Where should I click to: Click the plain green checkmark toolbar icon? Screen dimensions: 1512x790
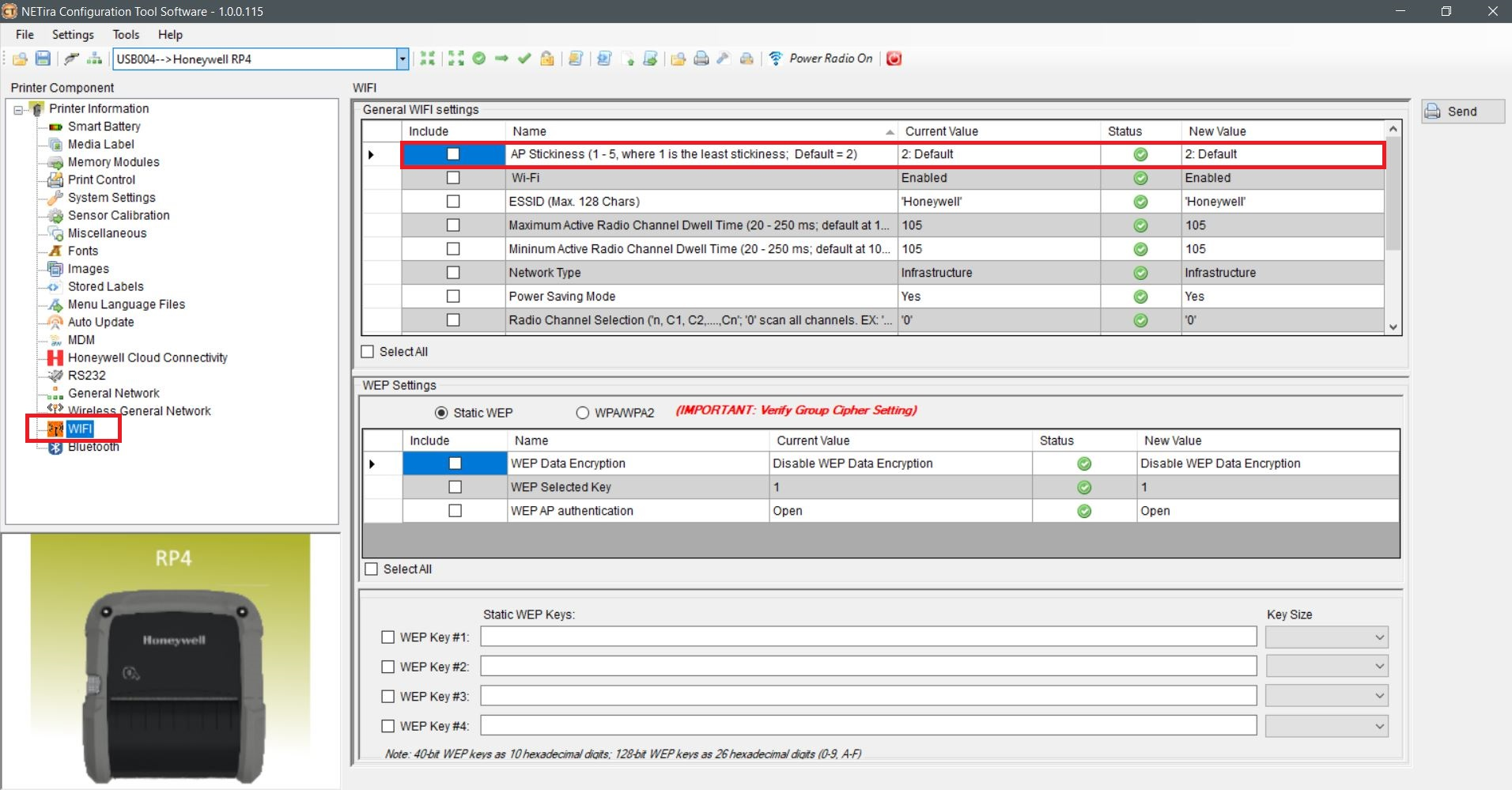point(524,59)
